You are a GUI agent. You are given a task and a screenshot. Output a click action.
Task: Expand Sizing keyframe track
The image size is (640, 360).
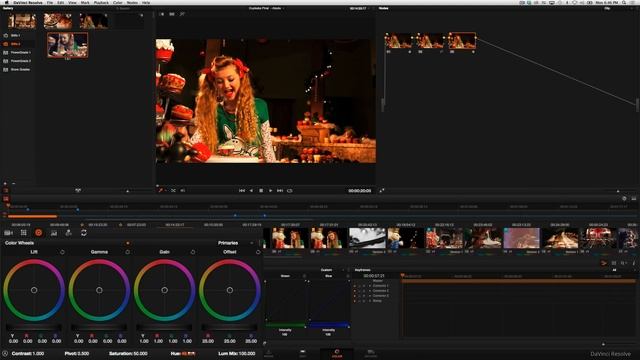[370, 301]
